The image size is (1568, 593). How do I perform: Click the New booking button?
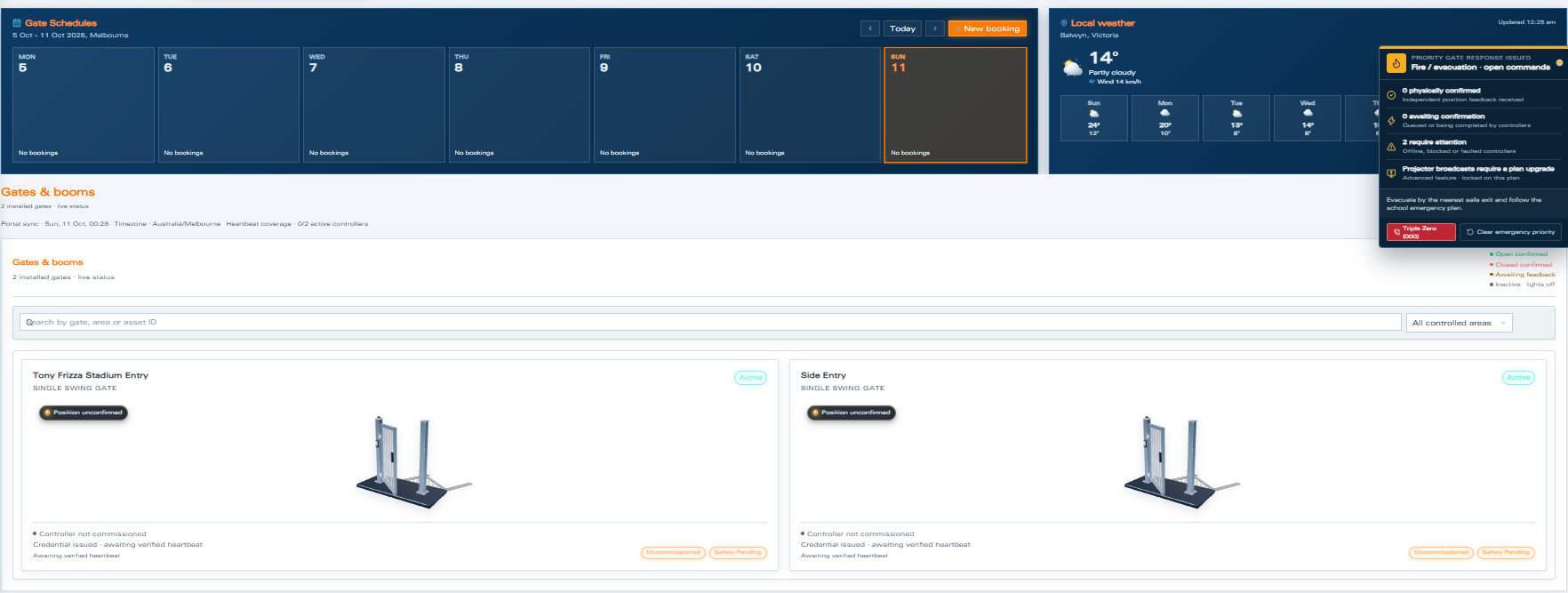[988, 28]
